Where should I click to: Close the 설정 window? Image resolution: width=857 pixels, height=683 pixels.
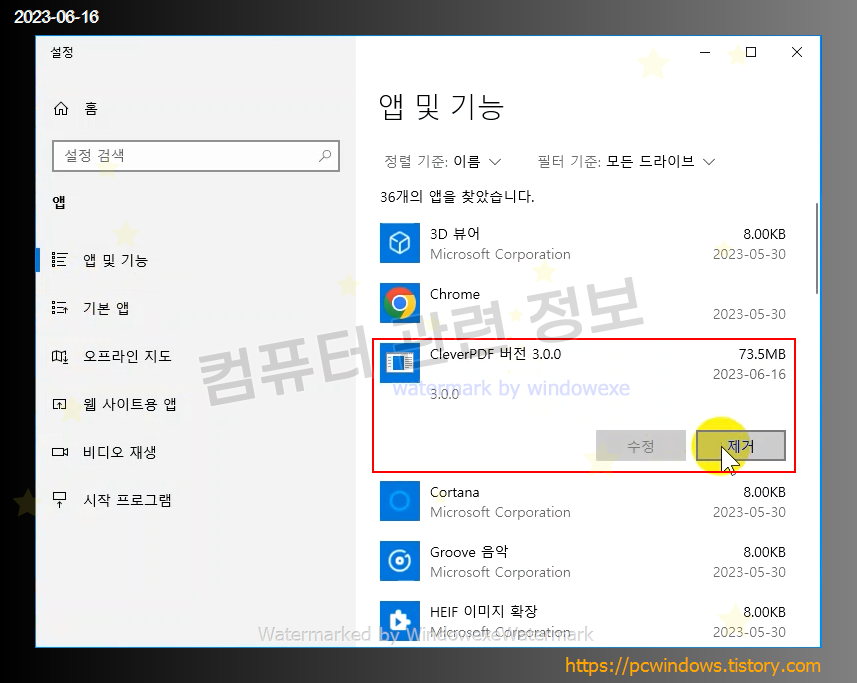coord(797,52)
